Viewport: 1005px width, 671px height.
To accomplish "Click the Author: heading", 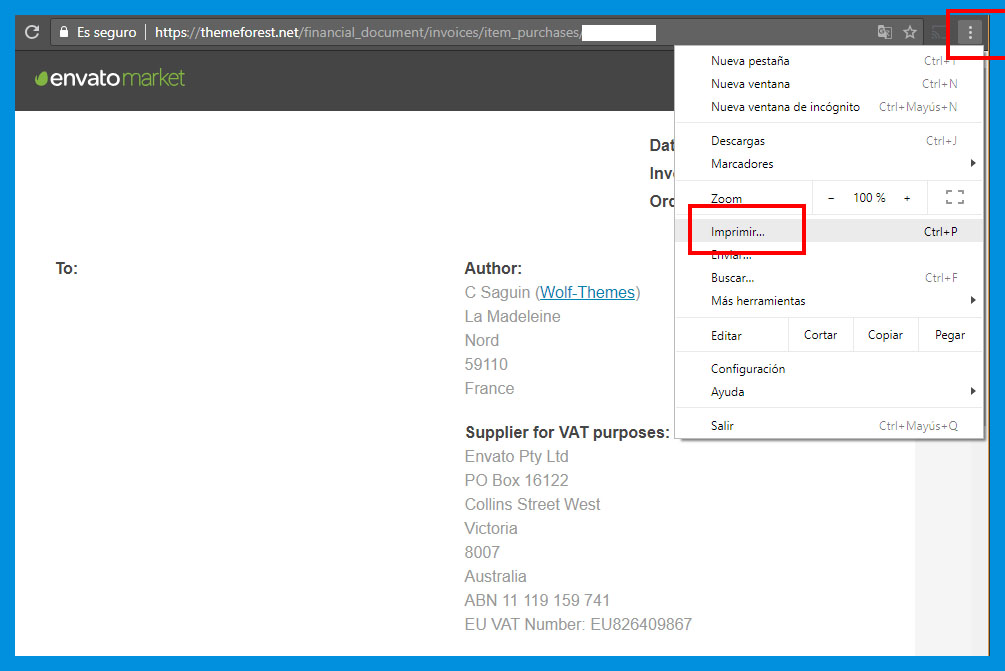I will point(494,269).
